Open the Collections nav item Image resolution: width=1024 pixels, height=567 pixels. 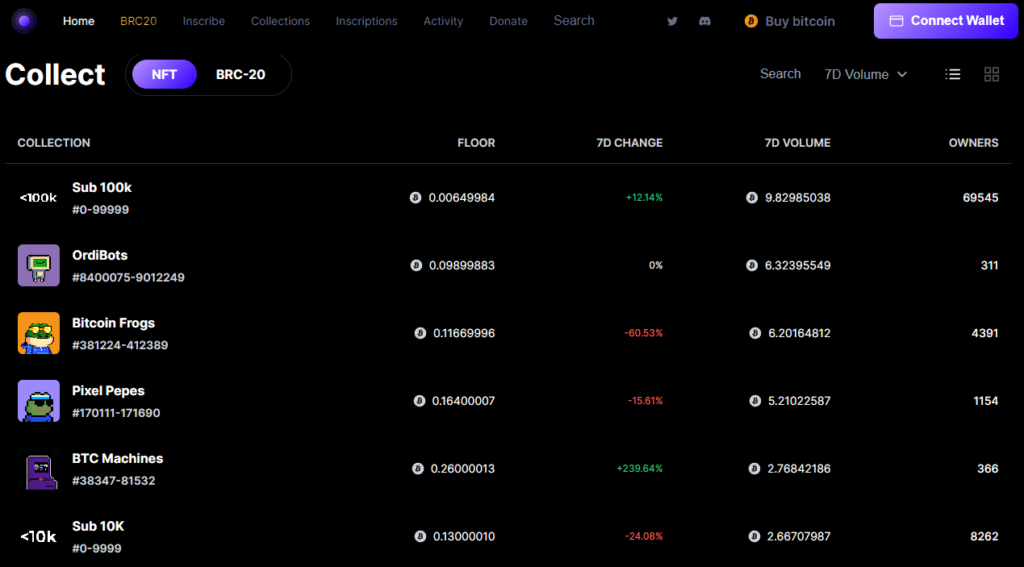280,21
